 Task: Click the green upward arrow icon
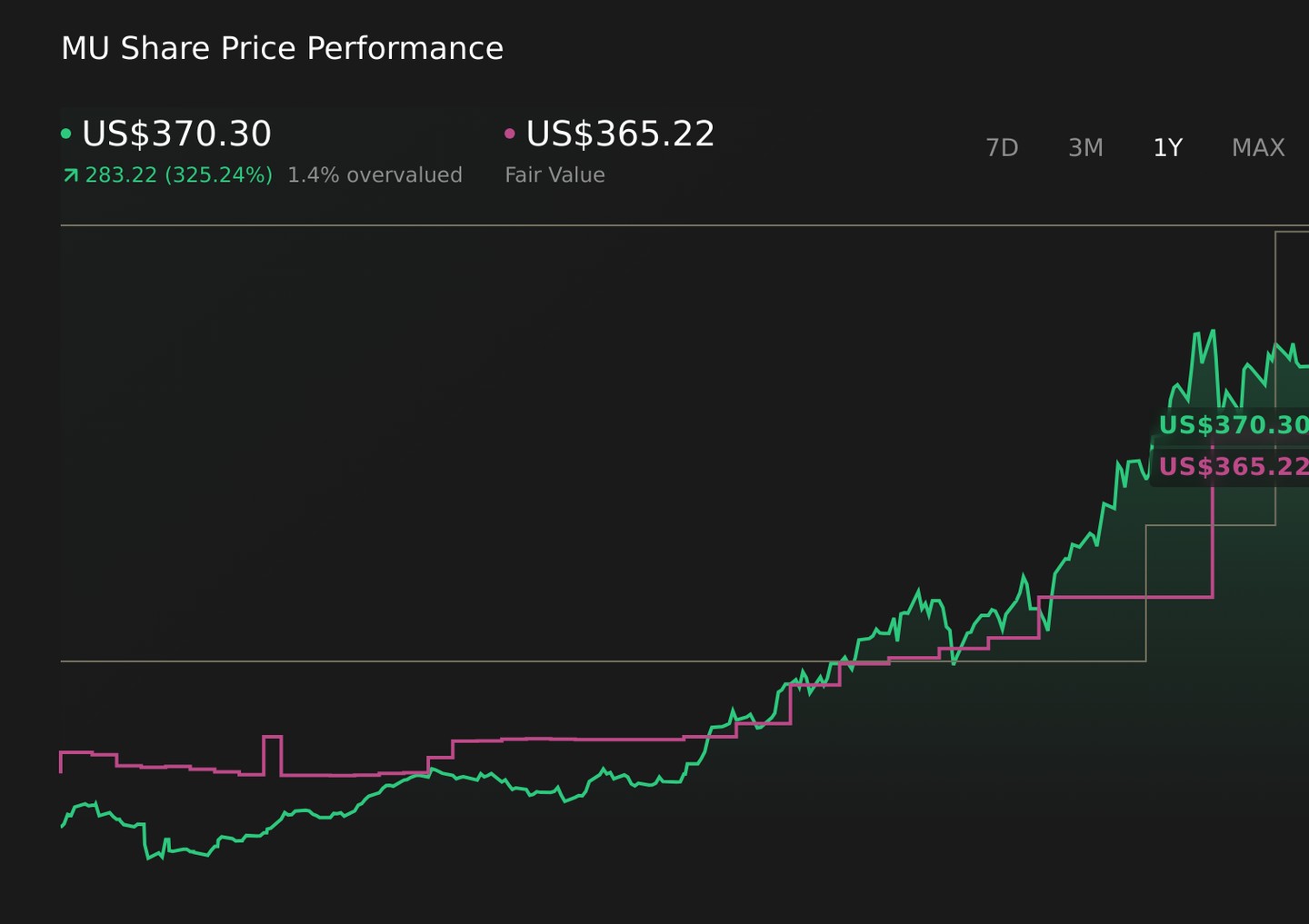(71, 175)
